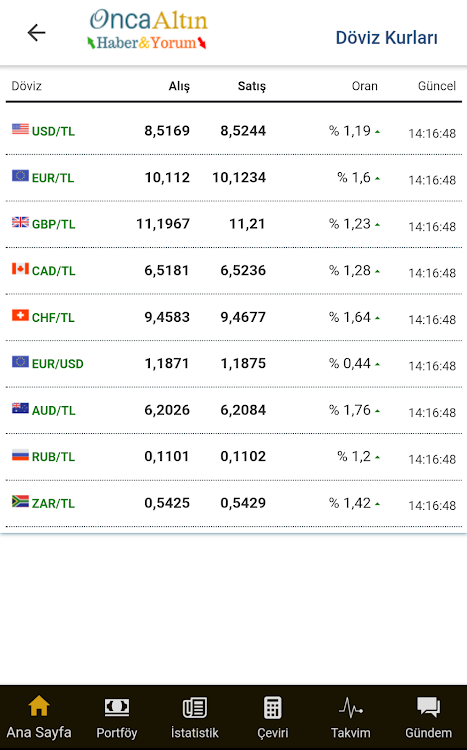Open the Portföy money icon
Viewport: 467px width, 750px height.
tap(117, 707)
